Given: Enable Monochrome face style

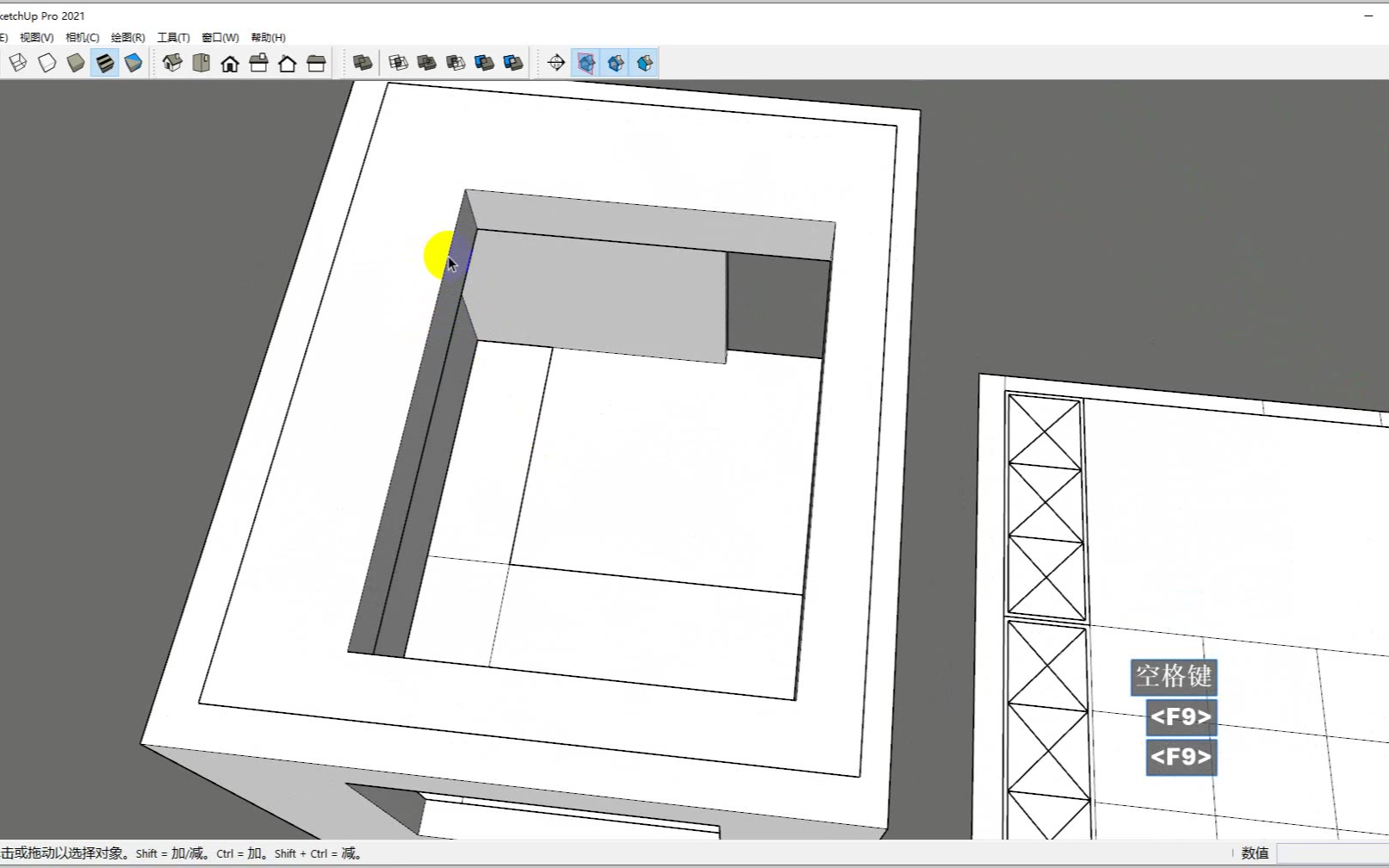Looking at the screenshot, I should [x=133, y=63].
